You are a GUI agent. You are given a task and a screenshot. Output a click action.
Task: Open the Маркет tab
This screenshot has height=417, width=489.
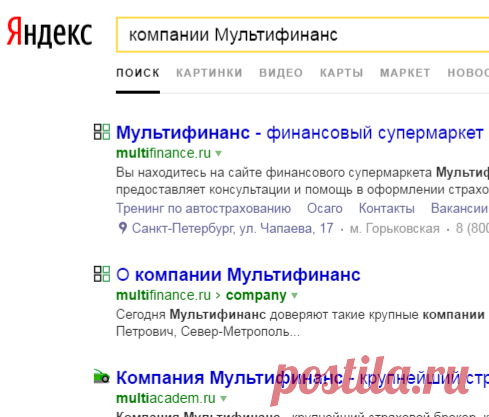point(405,73)
